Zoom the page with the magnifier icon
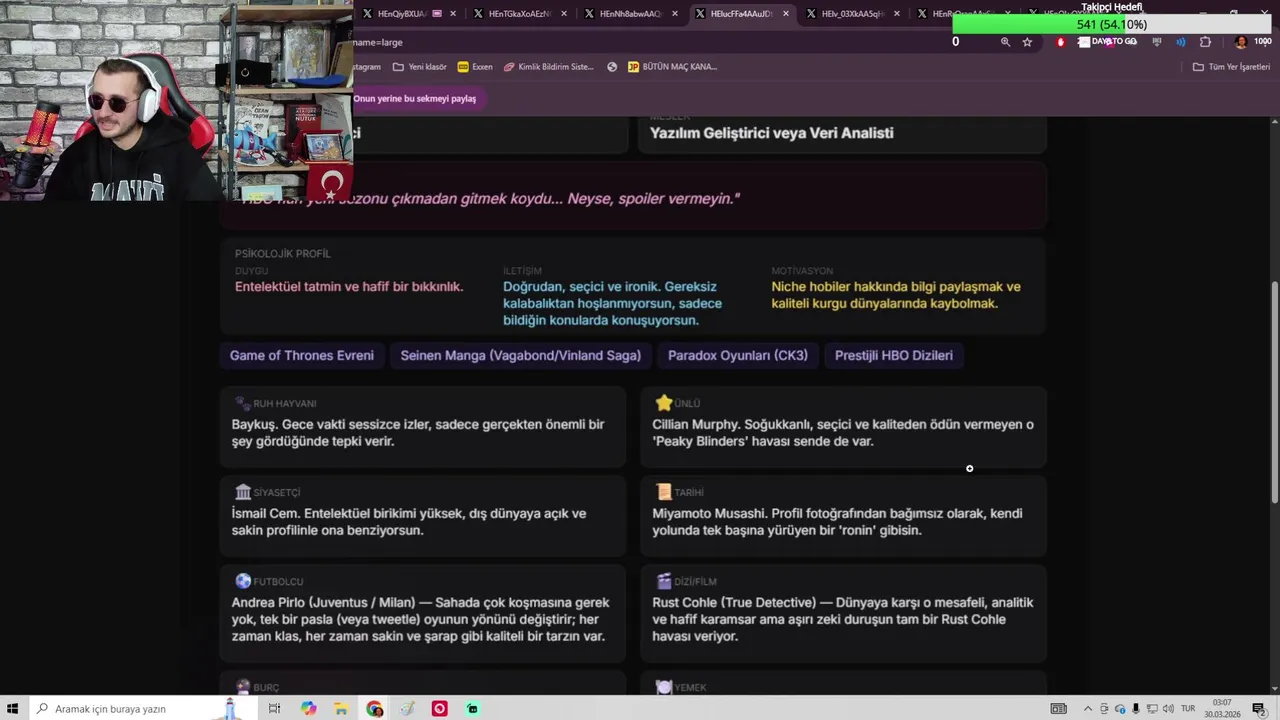Screen dimensions: 1280x720 [1005, 42]
